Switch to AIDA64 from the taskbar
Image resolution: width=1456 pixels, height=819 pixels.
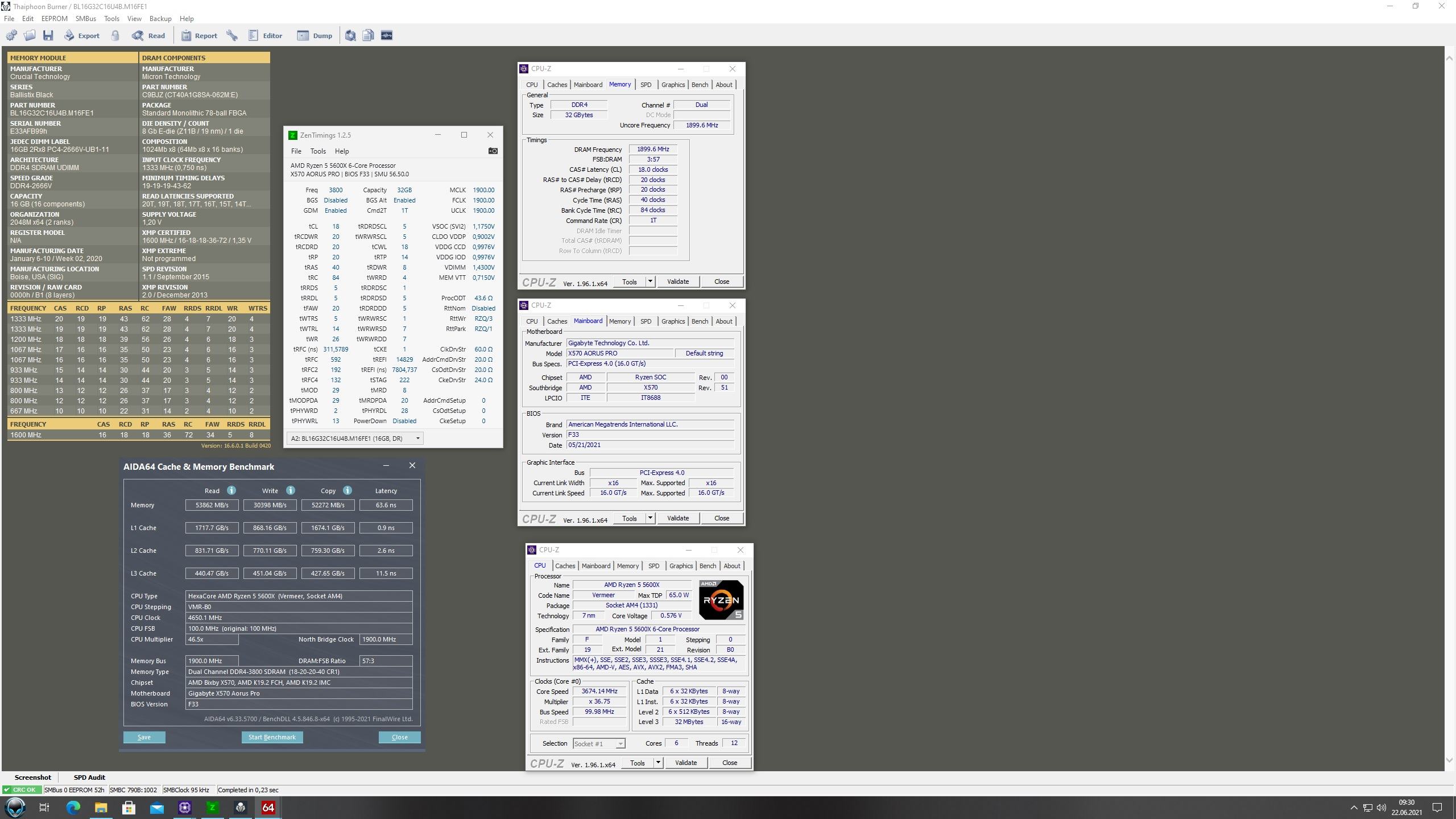tap(268, 808)
